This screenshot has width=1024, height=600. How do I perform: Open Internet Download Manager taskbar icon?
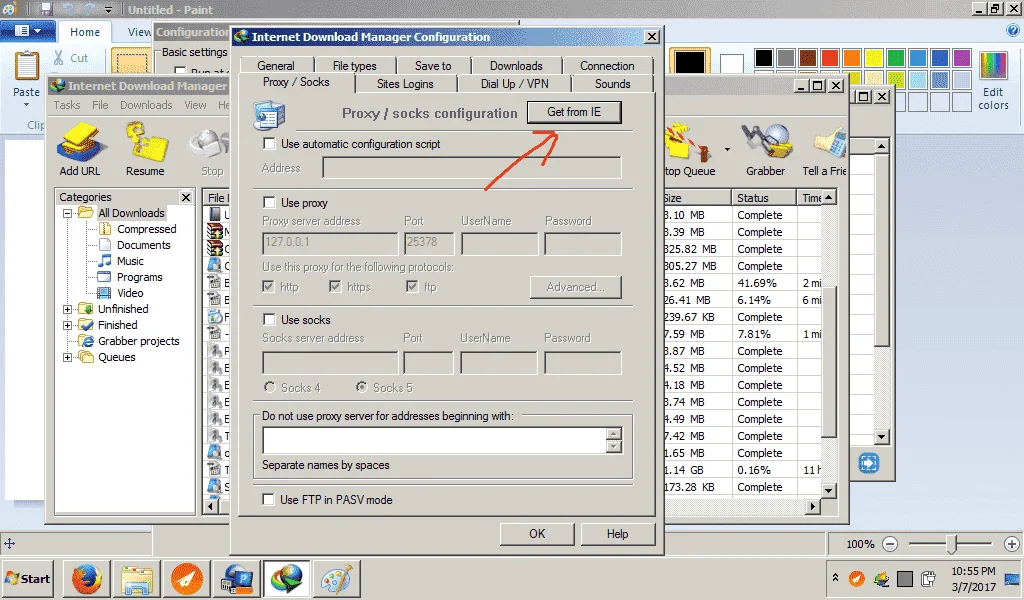(287, 578)
